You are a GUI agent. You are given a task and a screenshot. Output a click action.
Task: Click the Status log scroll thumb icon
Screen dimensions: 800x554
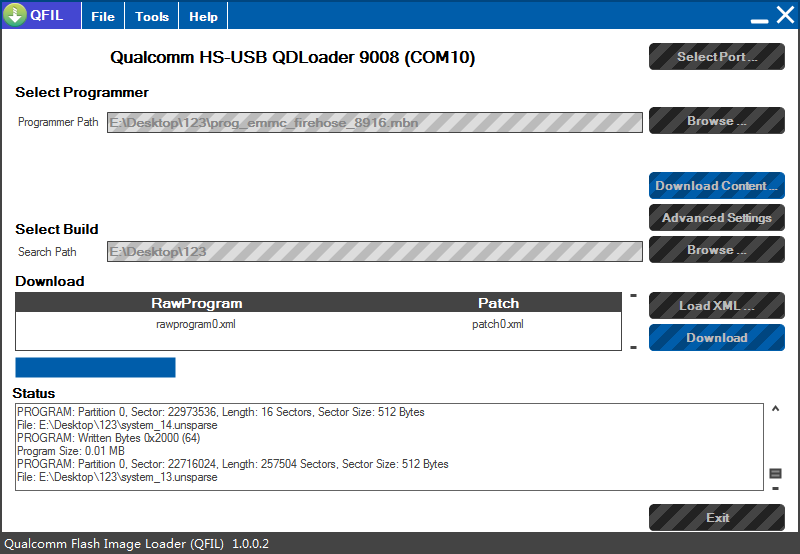tap(775, 473)
